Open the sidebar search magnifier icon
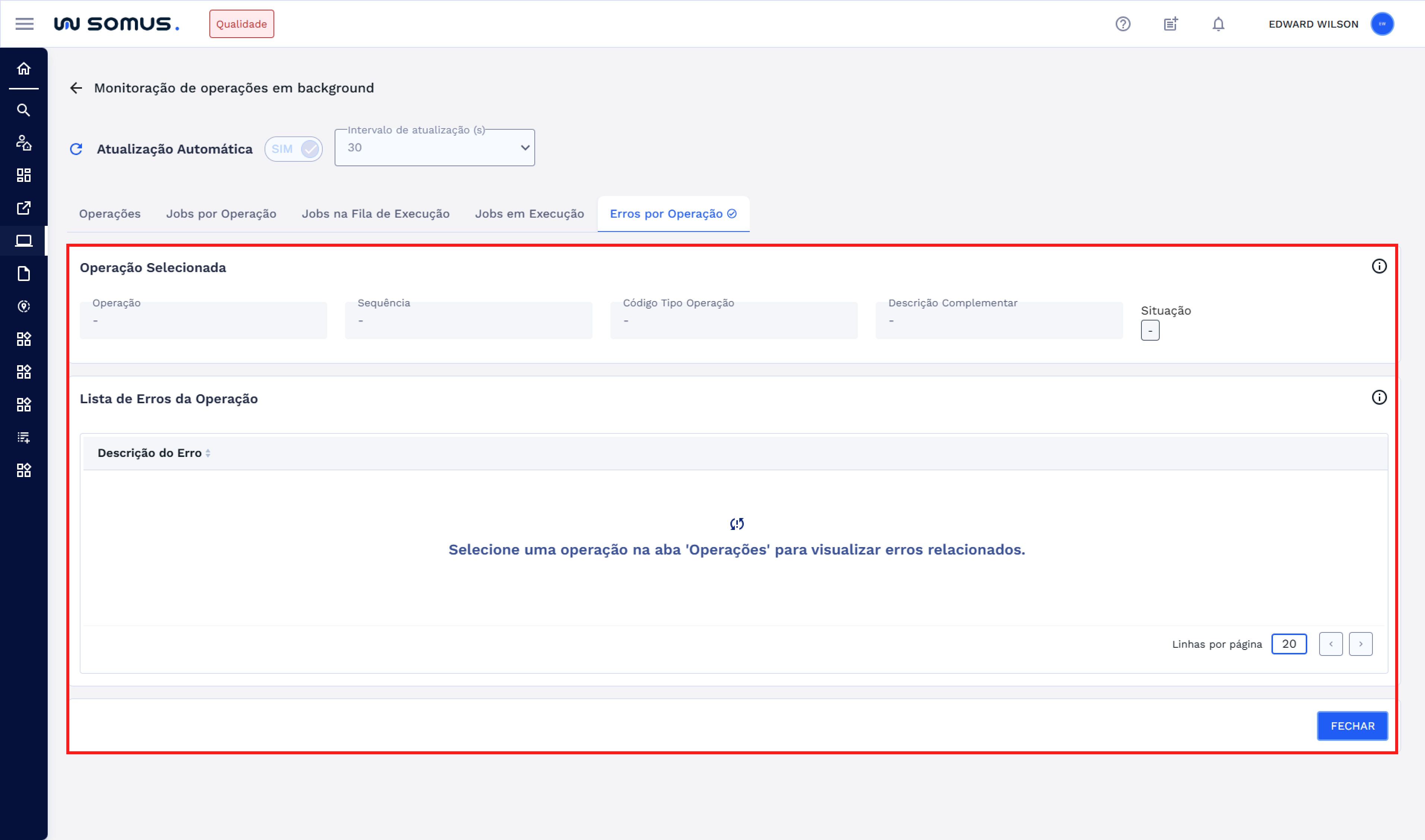 coord(24,110)
